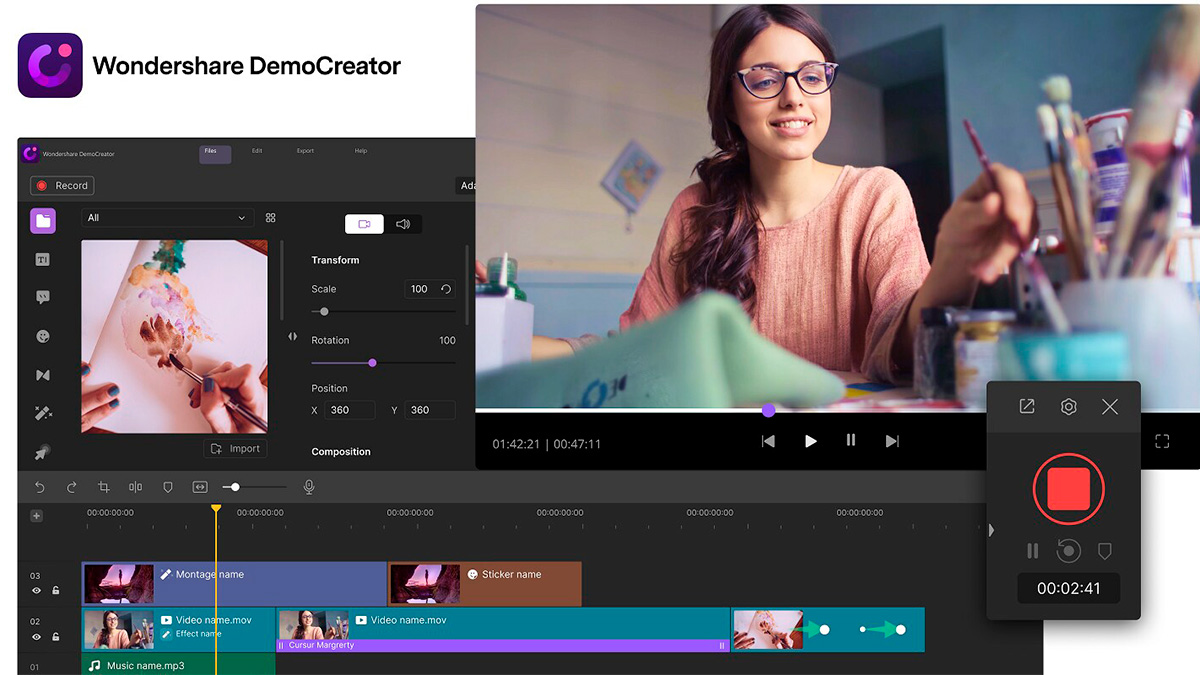Undo the last edit
The width and height of the screenshot is (1200, 675).
click(40, 487)
